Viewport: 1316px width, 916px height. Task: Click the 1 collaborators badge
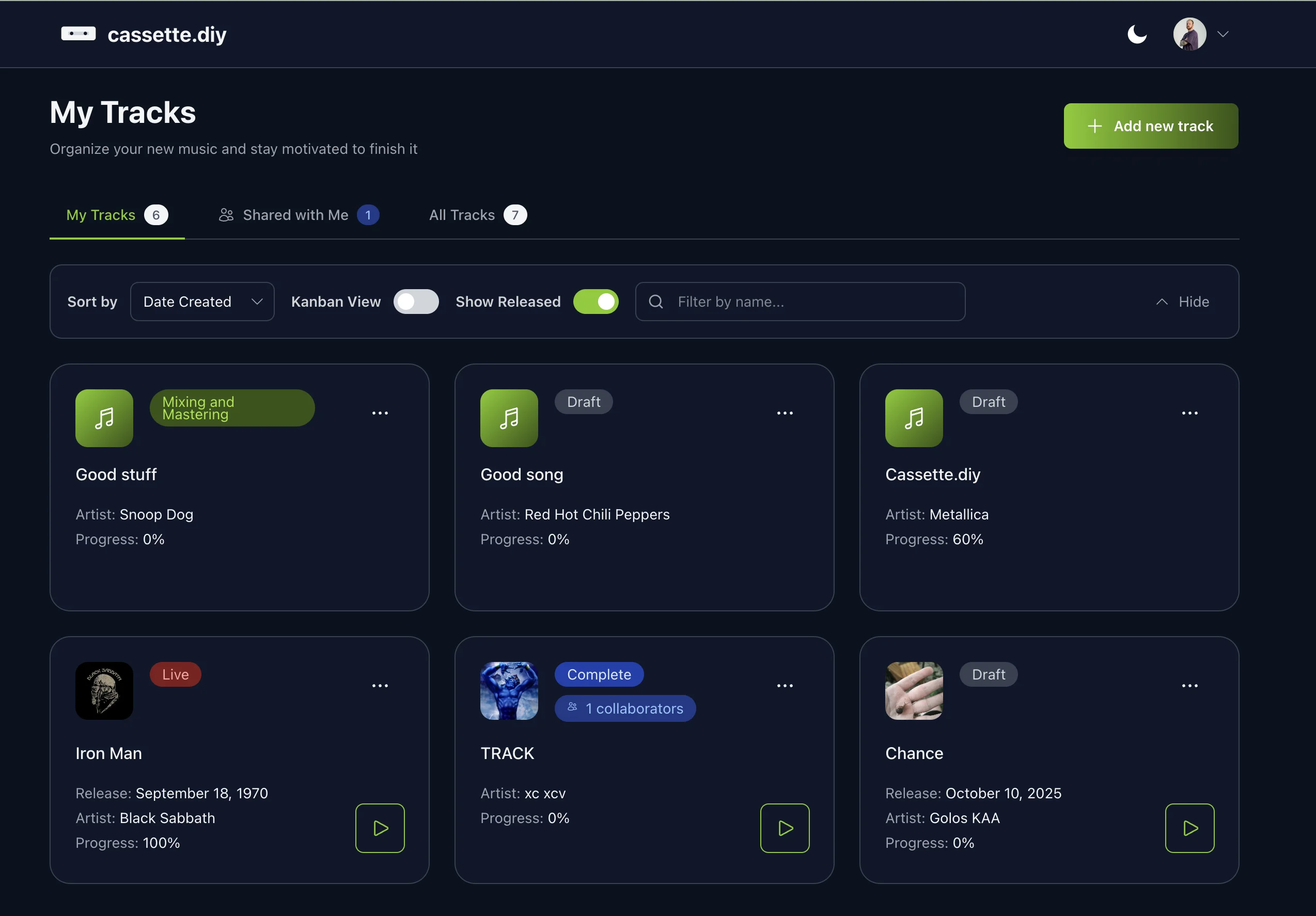[x=625, y=708]
